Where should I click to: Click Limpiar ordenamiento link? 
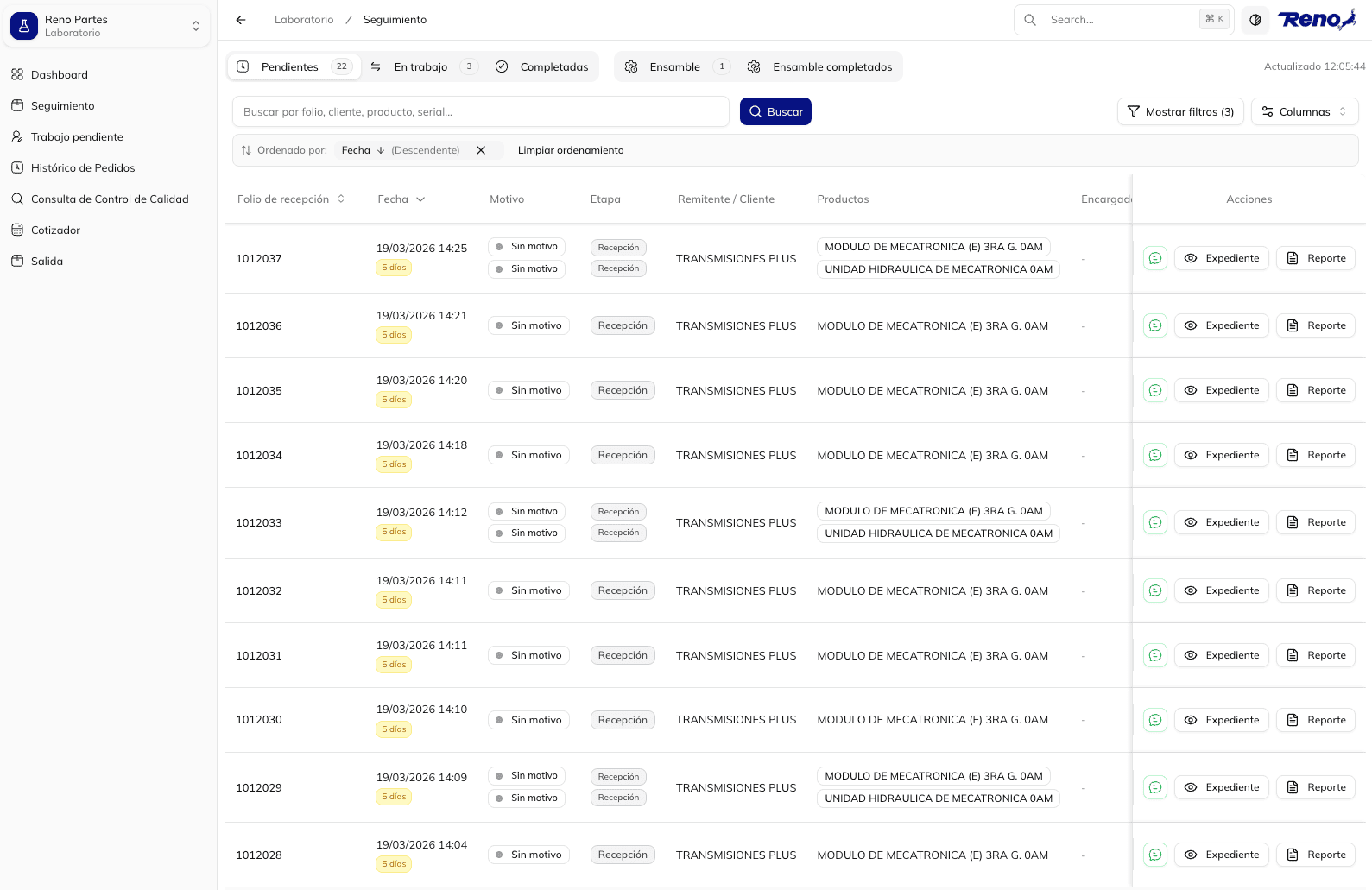coord(571,150)
